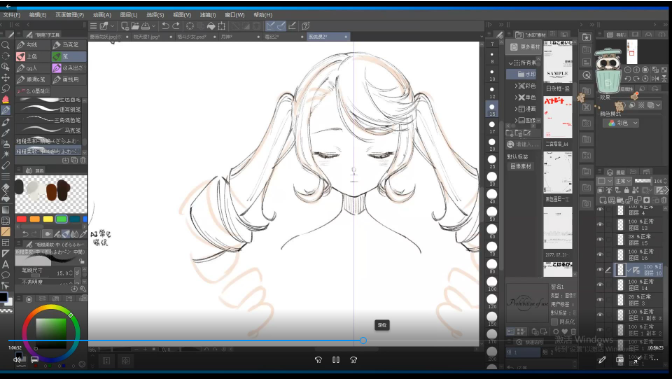Click the lock layer icon in the layer panel
The image size is (672, 379).
point(627,190)
